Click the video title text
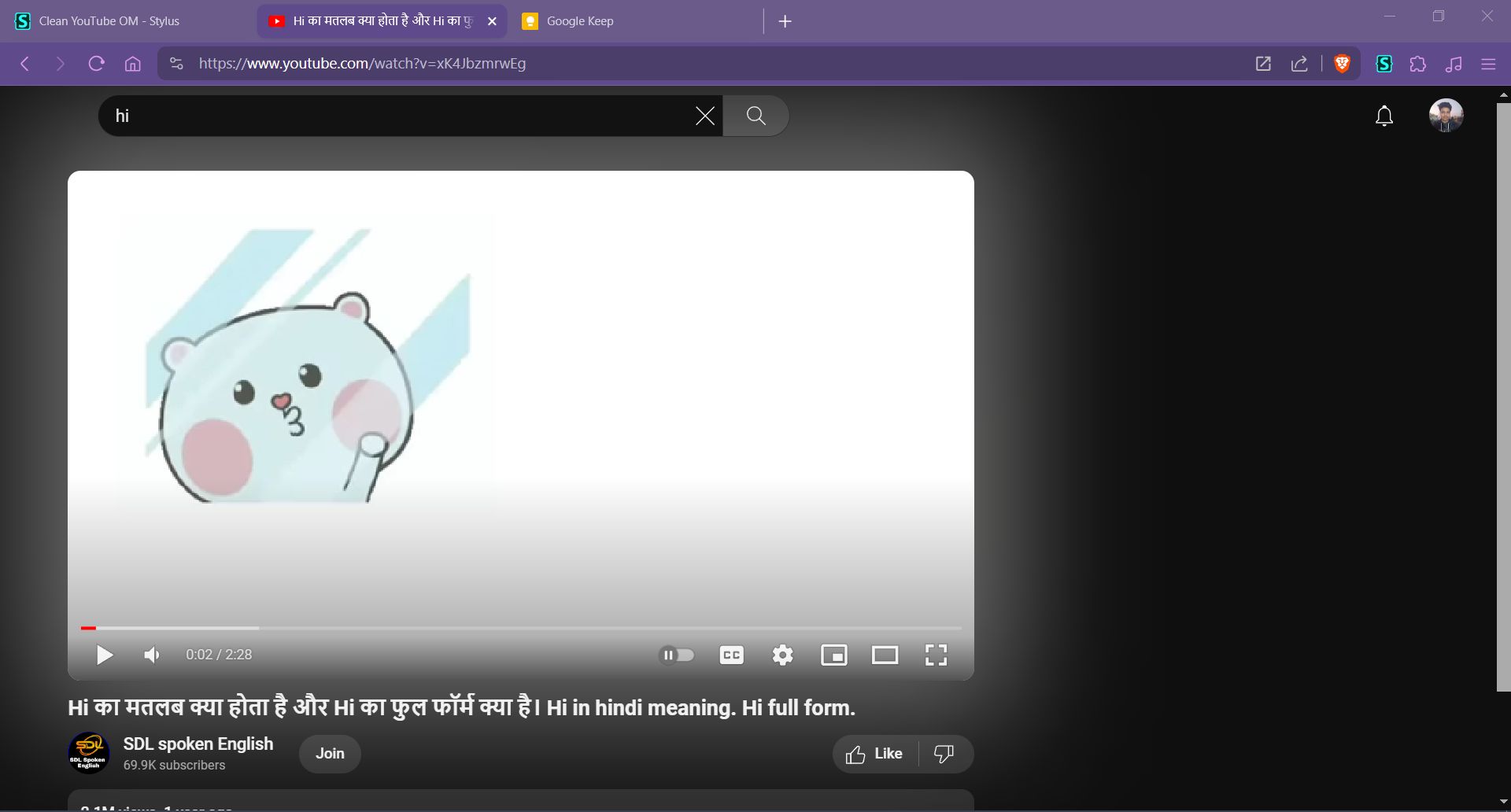The image size is (1511, 812). pos(461,707)
